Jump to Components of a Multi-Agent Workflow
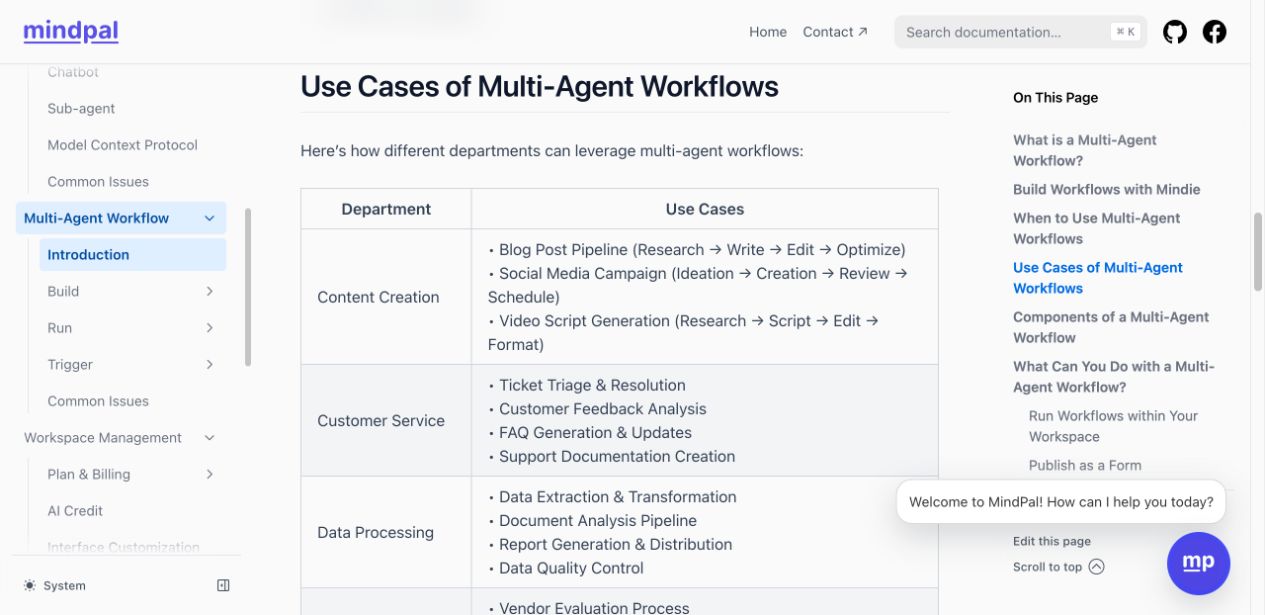The width and height of the screenshot is (1265, 615). (1111, 327)
